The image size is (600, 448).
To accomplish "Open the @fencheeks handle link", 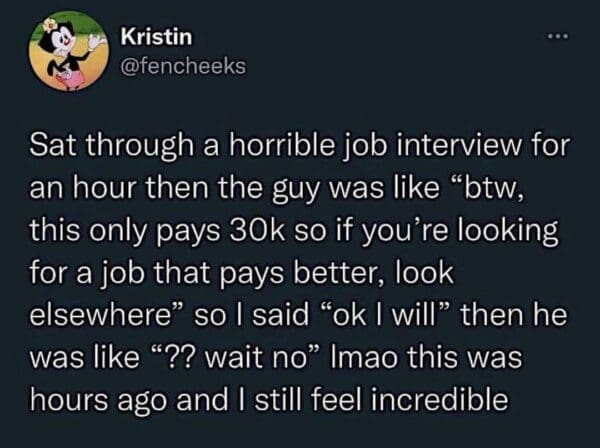I will [183, 66].
